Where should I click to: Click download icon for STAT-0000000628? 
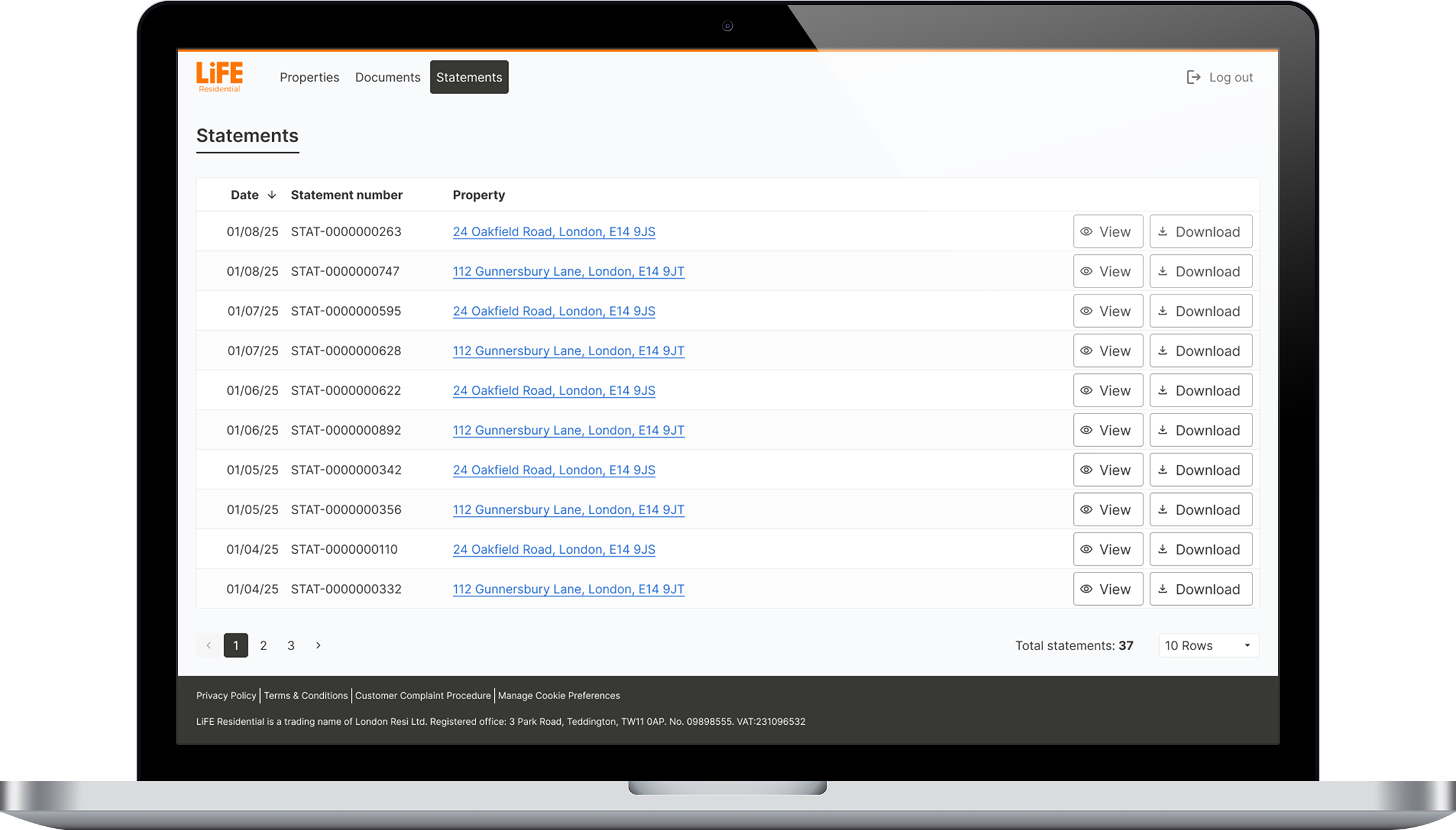click(x=1163, y=351)
